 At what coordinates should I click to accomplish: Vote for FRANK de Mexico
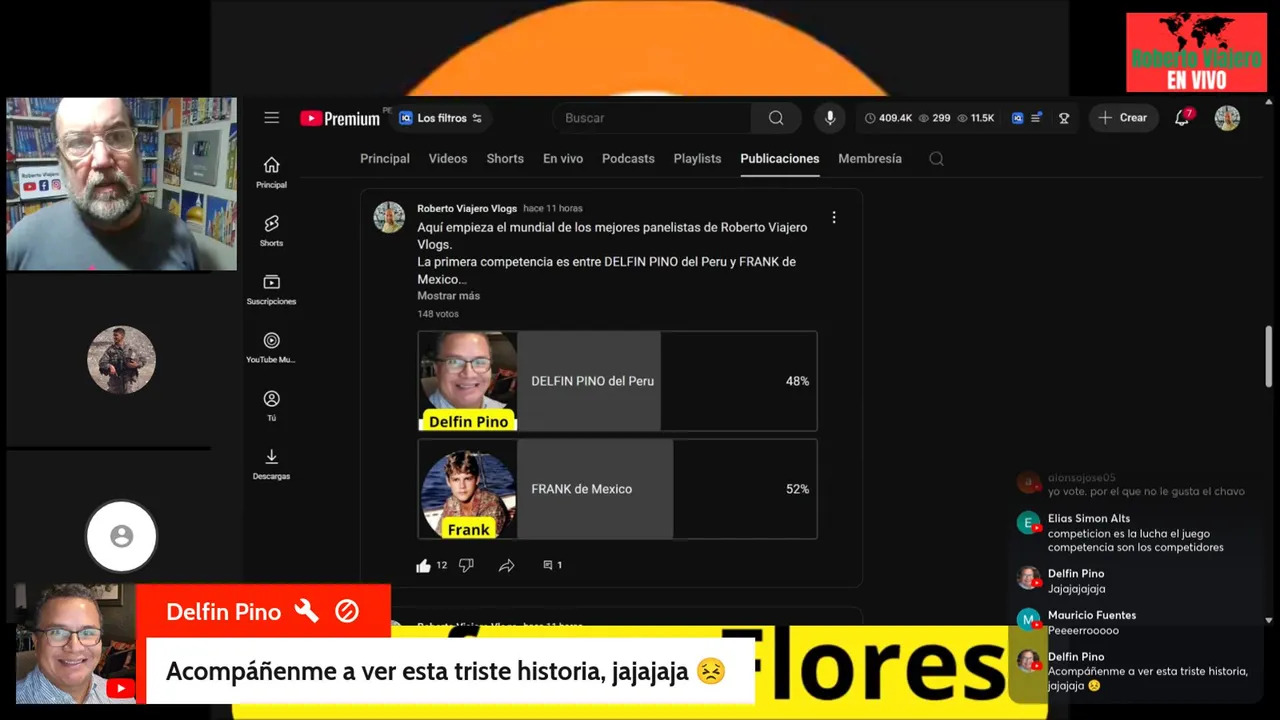point(617,489)
